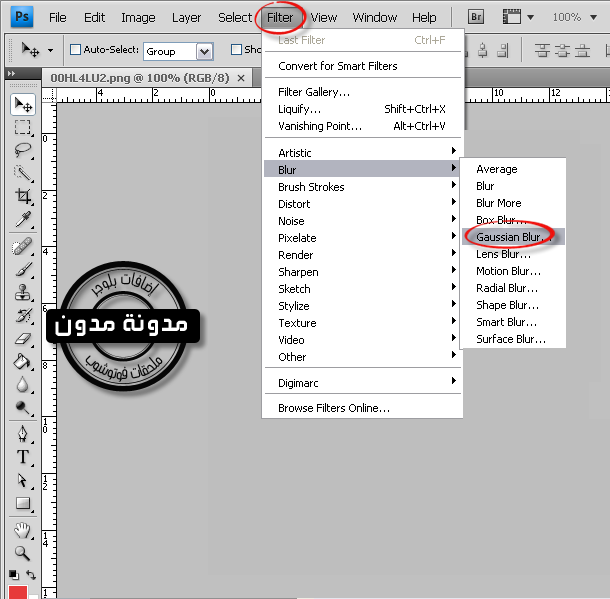Screen dimensions: 610x599
Task: Select the Blur drop tool
Action: click(x=23, y=385)
